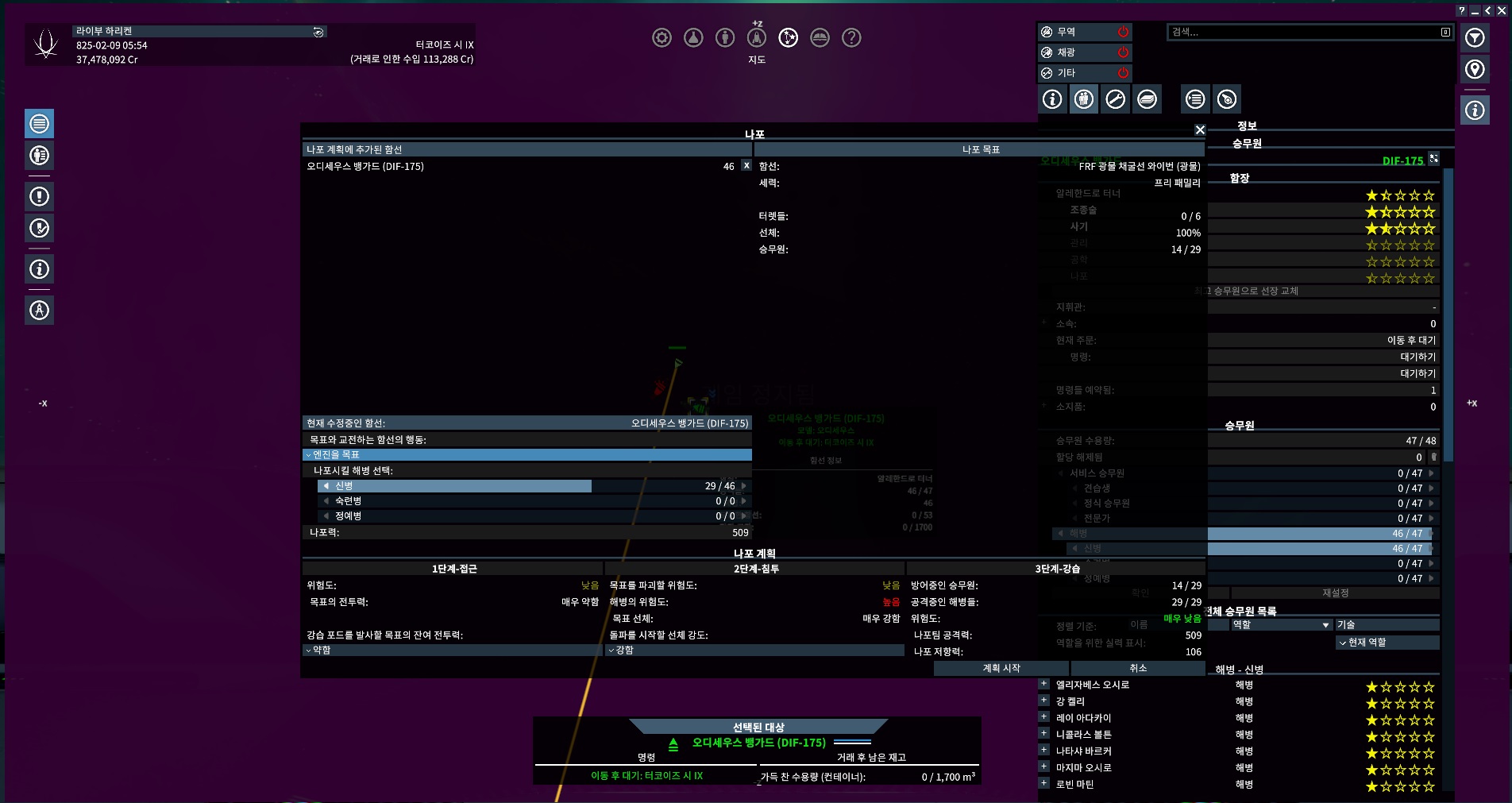The height and width of the screenshot is (803, 1512).
Task: Toggle the 기타 power button
Action: (x=1123, y=73)
